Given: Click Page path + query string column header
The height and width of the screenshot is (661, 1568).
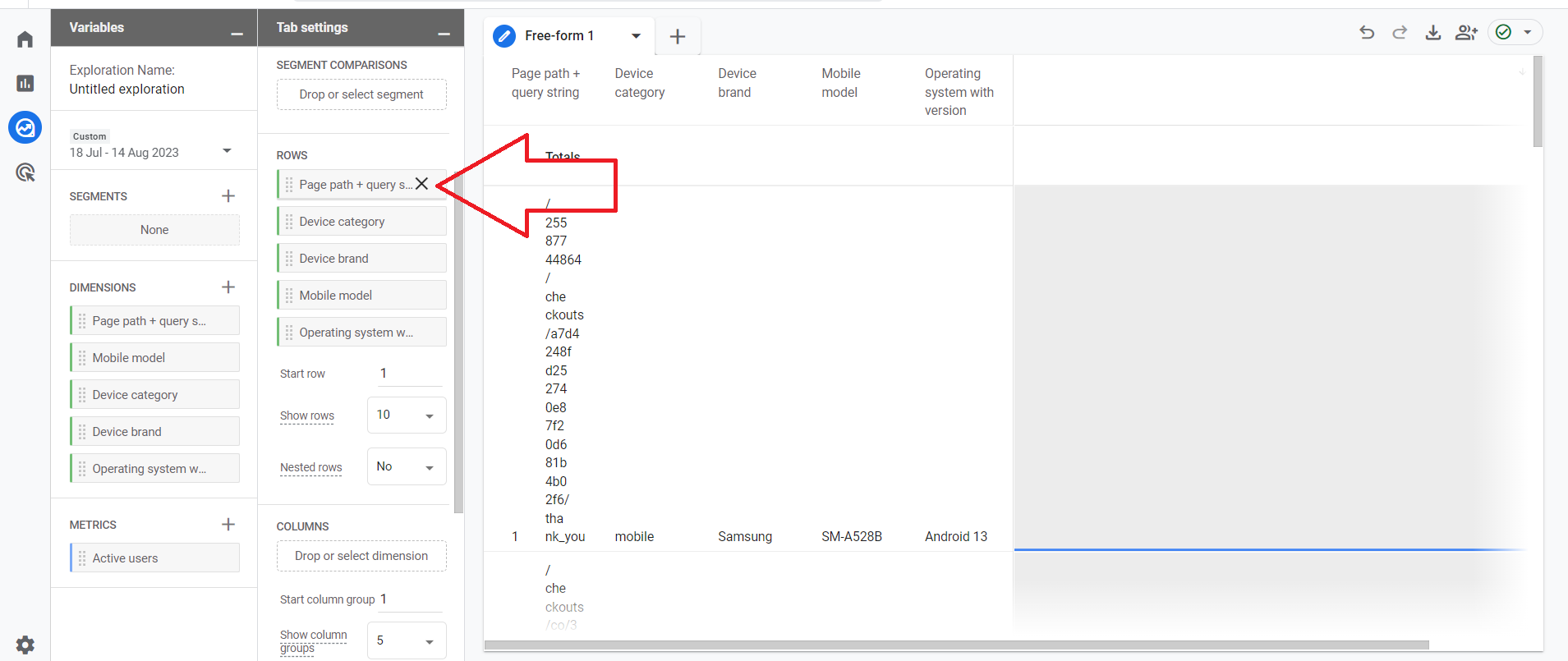Looking at the screenshot, I should click(x=545, y=83).
